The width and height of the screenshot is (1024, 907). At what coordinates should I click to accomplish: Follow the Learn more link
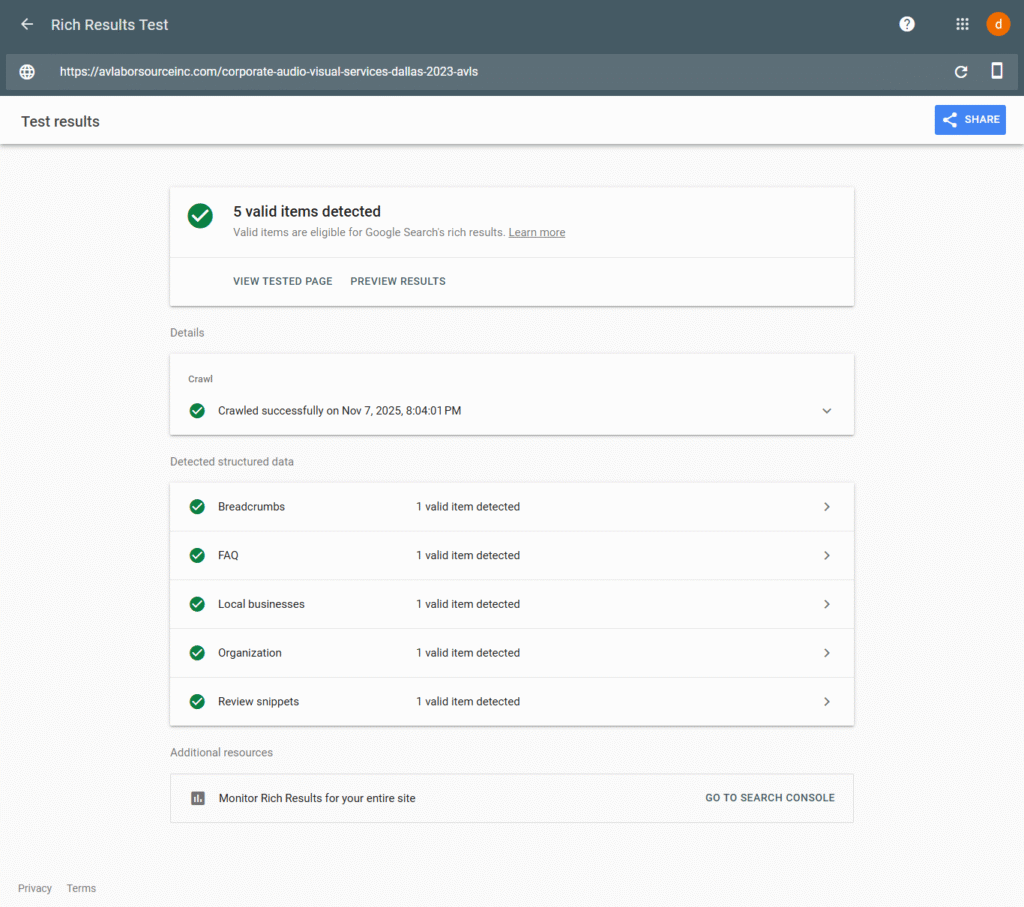pyautogui.click(x=536, y=232)
